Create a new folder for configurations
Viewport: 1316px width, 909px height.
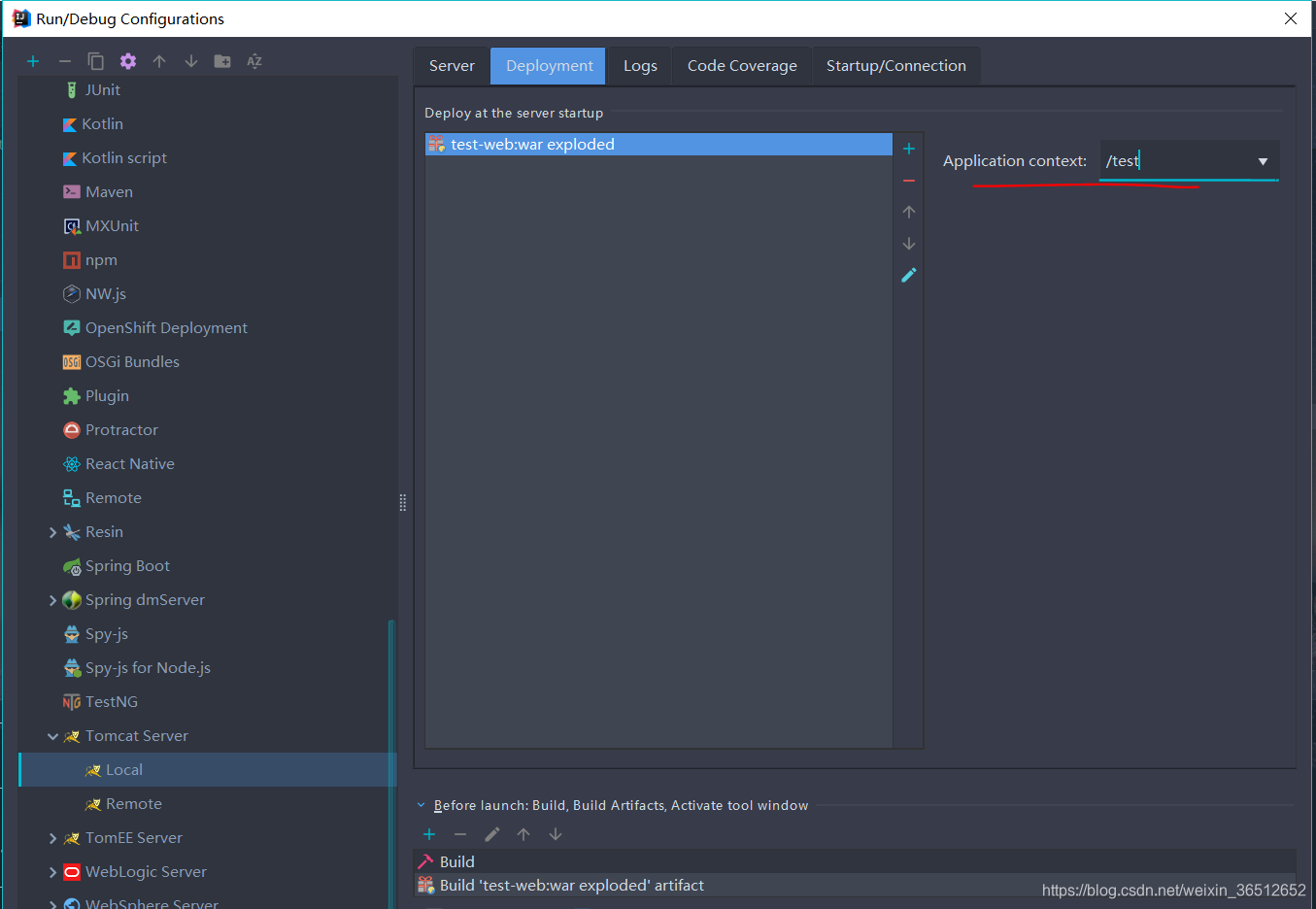point(222,61)
